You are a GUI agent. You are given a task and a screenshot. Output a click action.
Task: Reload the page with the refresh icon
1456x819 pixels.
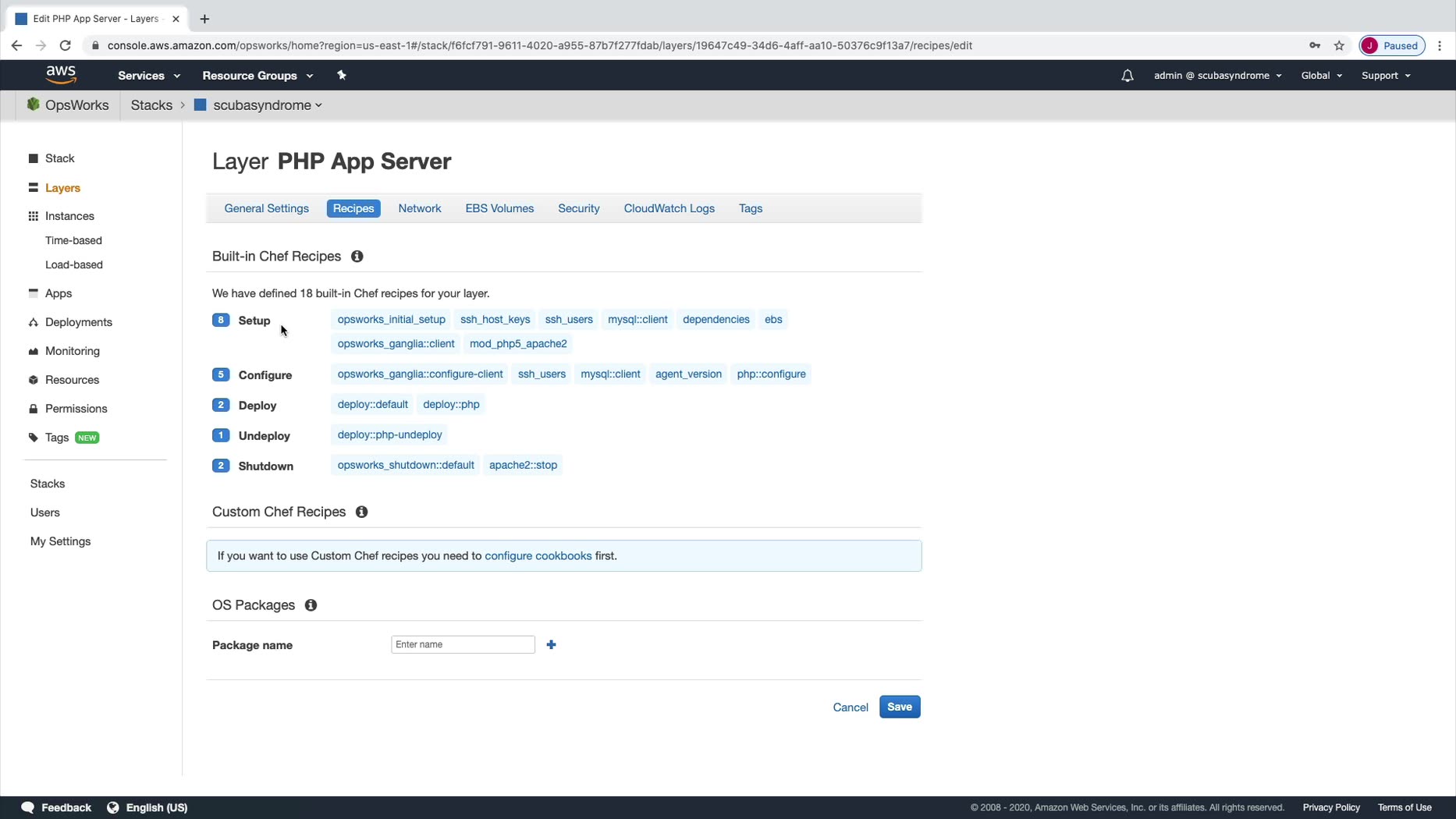66,45
